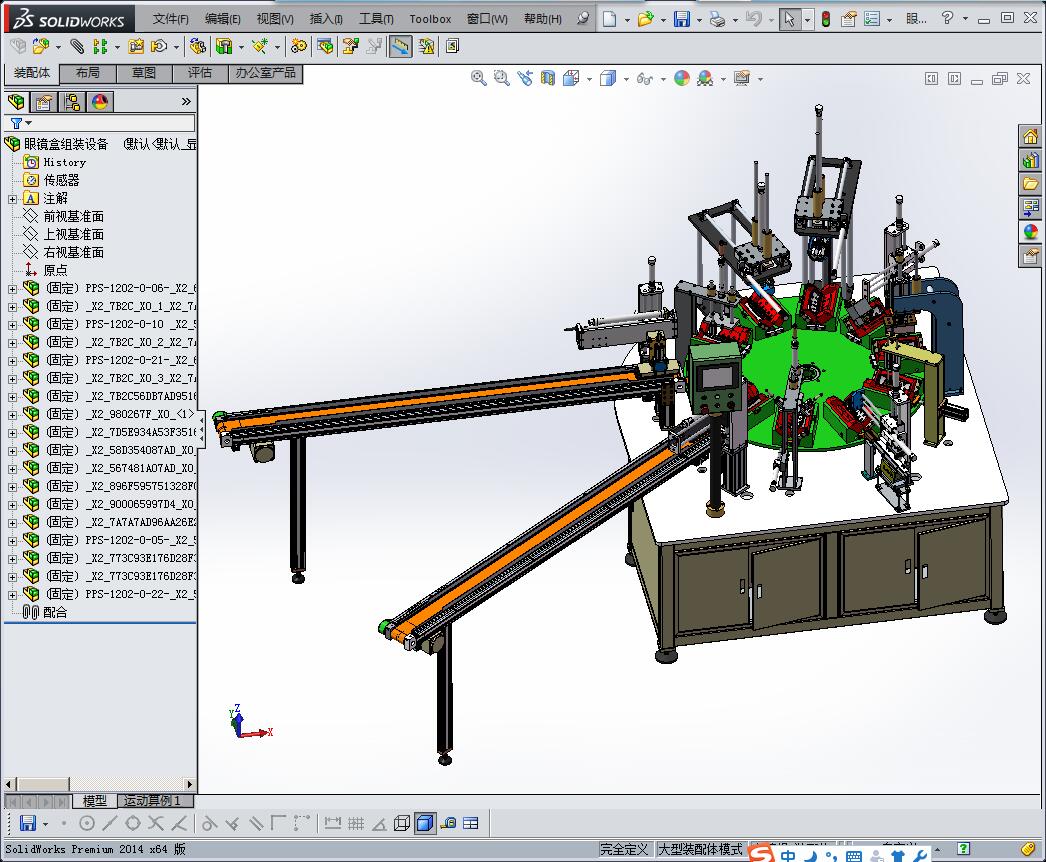Switch to the 运动算例 1 tab
The image size is (1046, 862).
(x=152, y=801)
